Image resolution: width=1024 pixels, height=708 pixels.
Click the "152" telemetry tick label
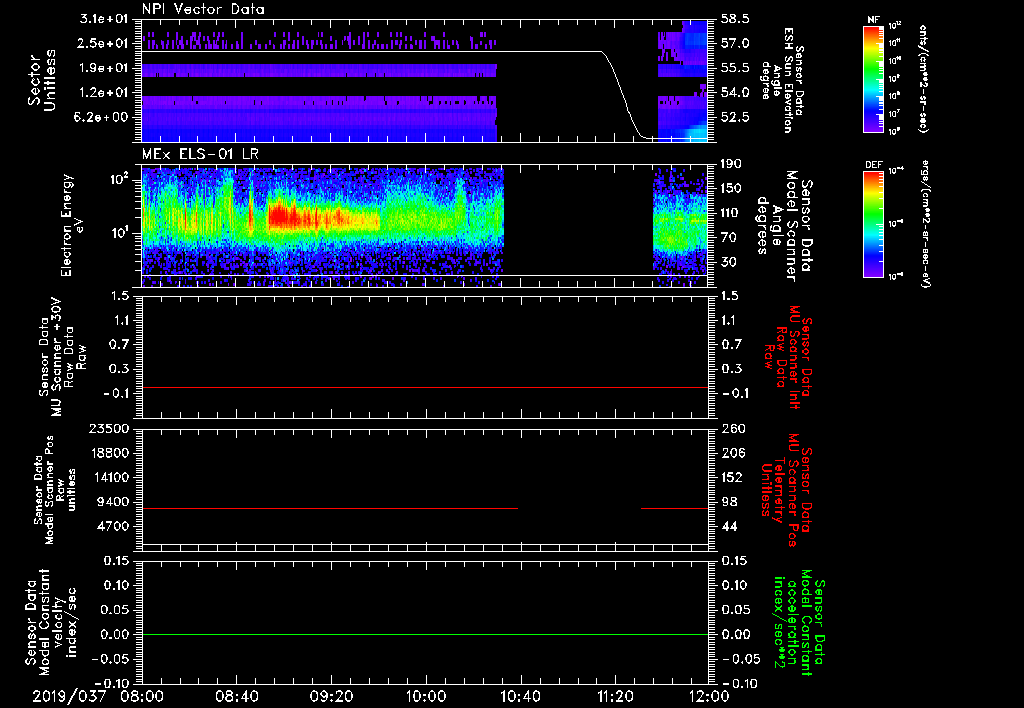732,478
